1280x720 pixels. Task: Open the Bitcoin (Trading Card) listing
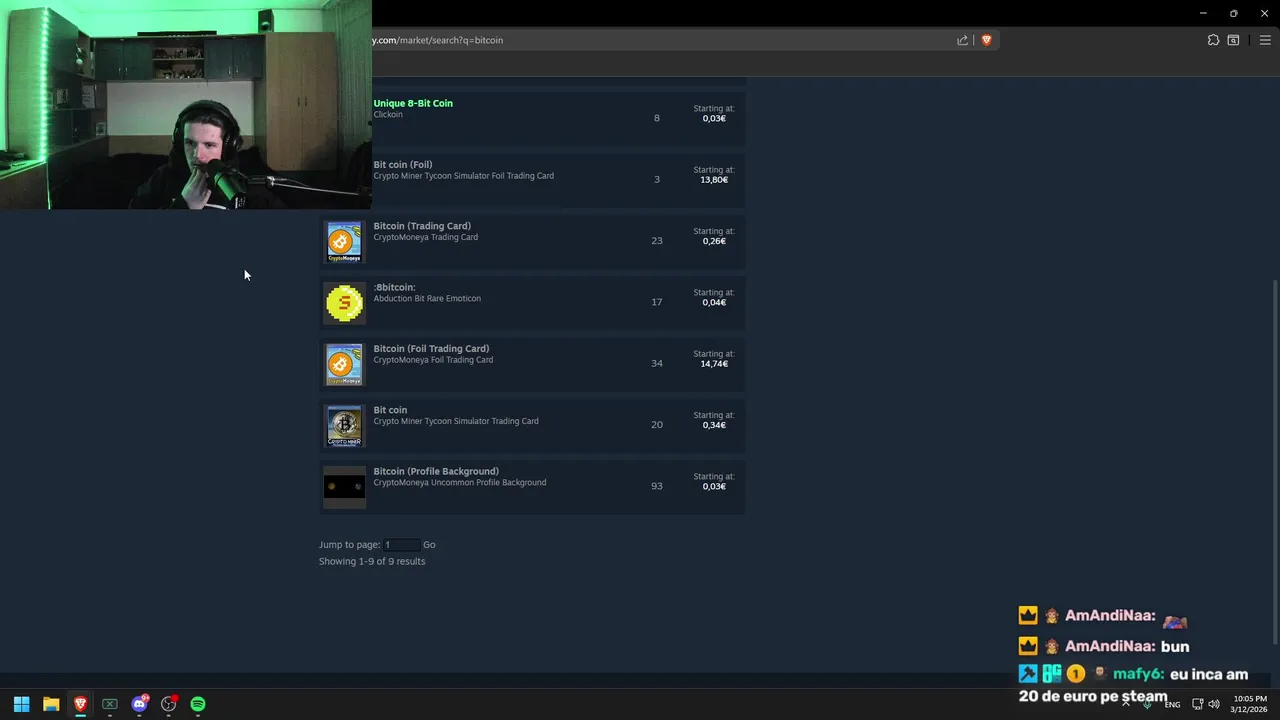click(532, 241)
